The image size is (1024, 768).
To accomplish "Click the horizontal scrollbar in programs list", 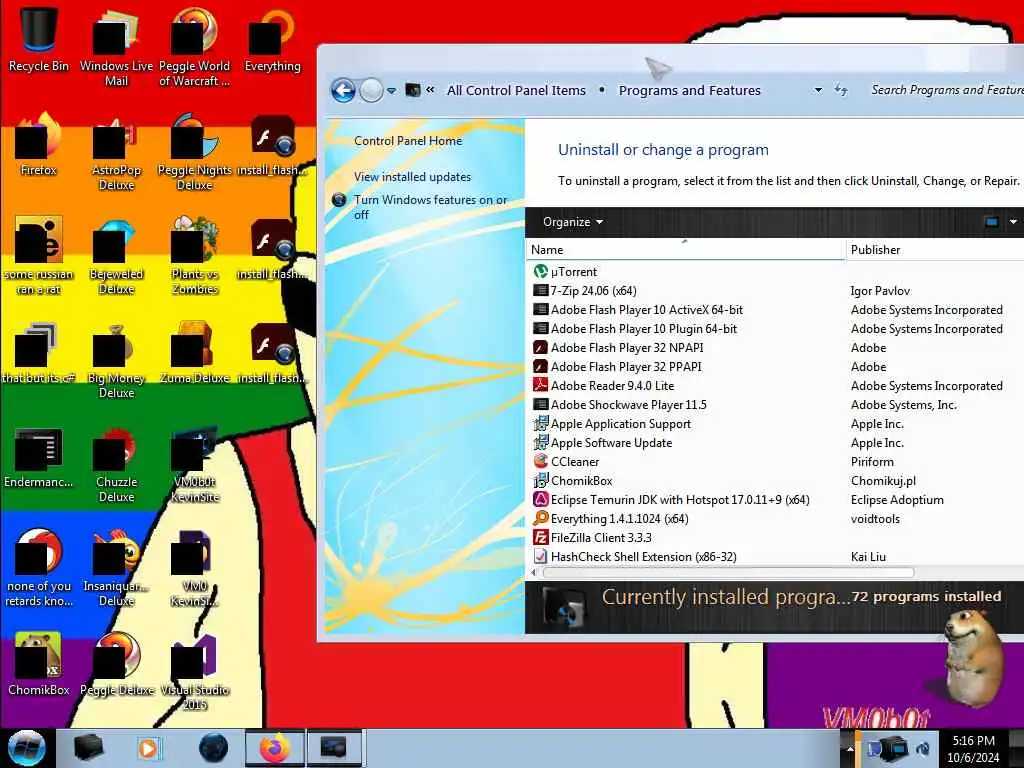I will [728, 573].
